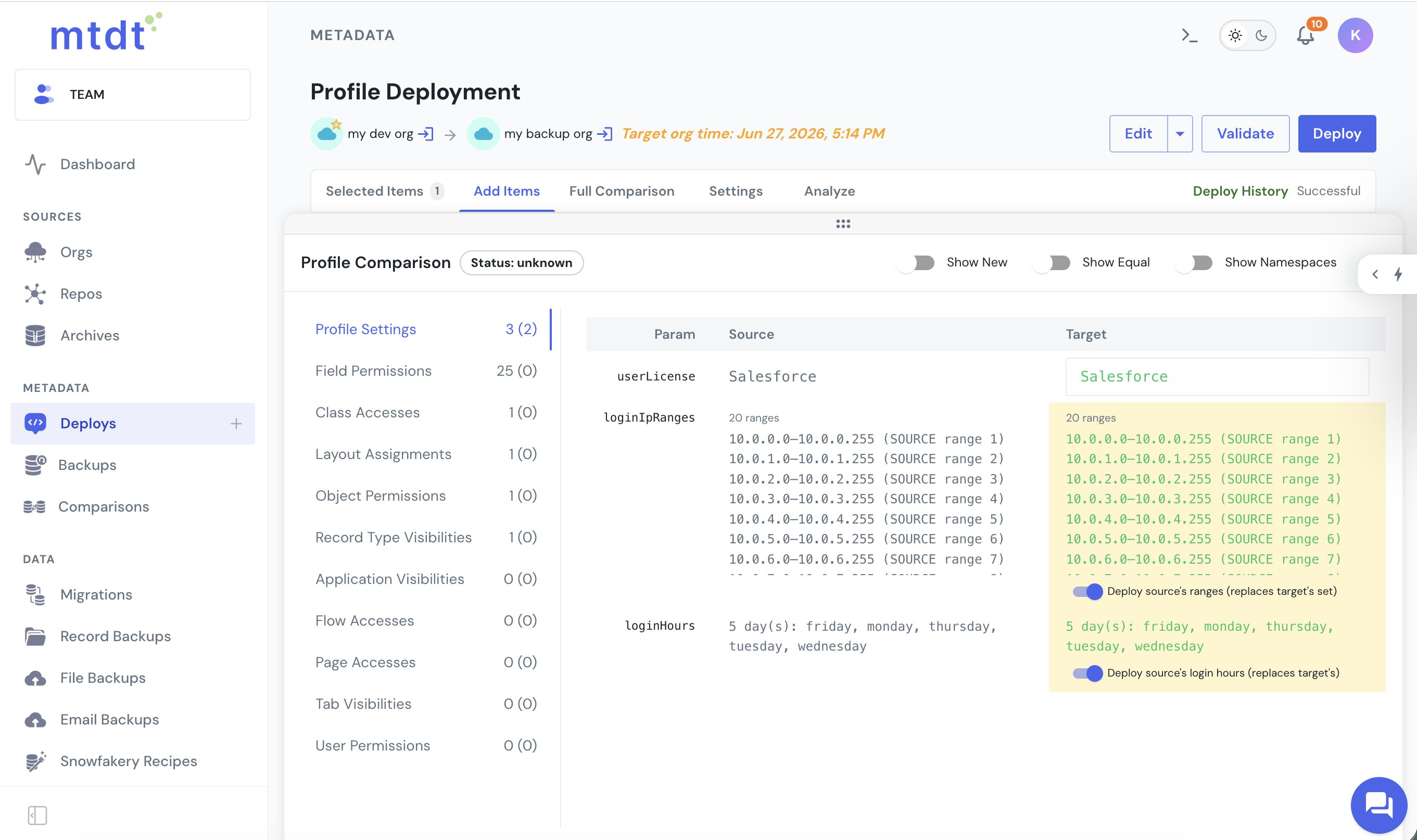Click the mtdt logo
The image size is (1417, 840).
(106, 32)
